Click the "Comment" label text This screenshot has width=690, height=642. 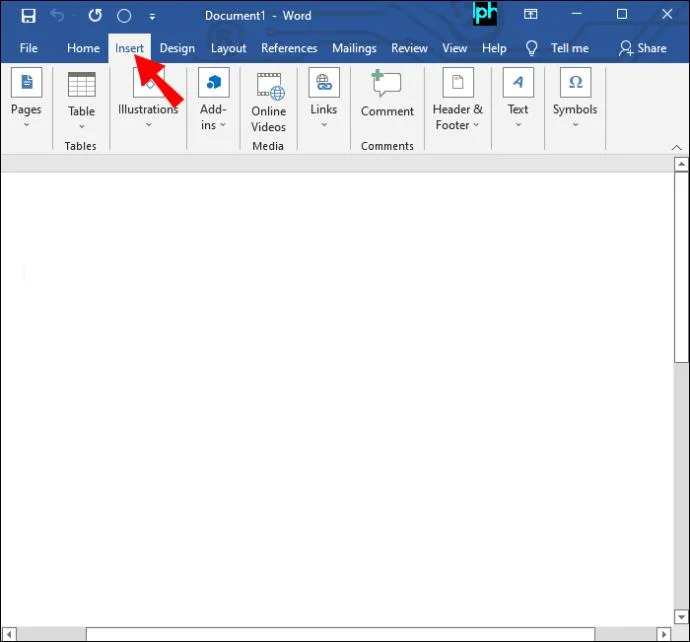coord(387,111)
